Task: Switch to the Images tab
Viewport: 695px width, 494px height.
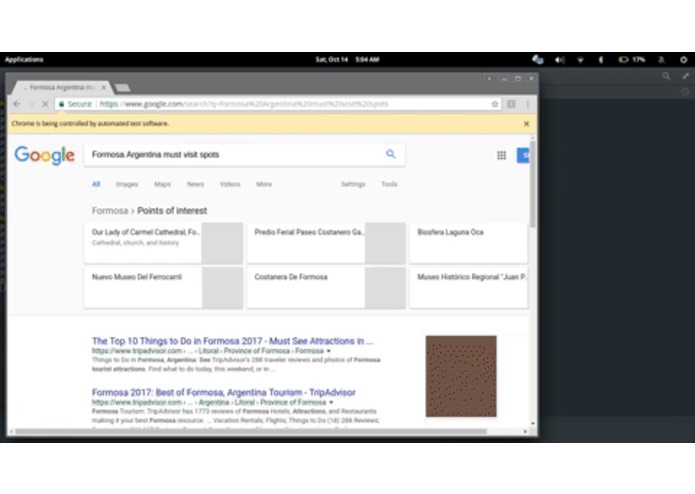Action: pyautogui.click(x=127, y=184)
